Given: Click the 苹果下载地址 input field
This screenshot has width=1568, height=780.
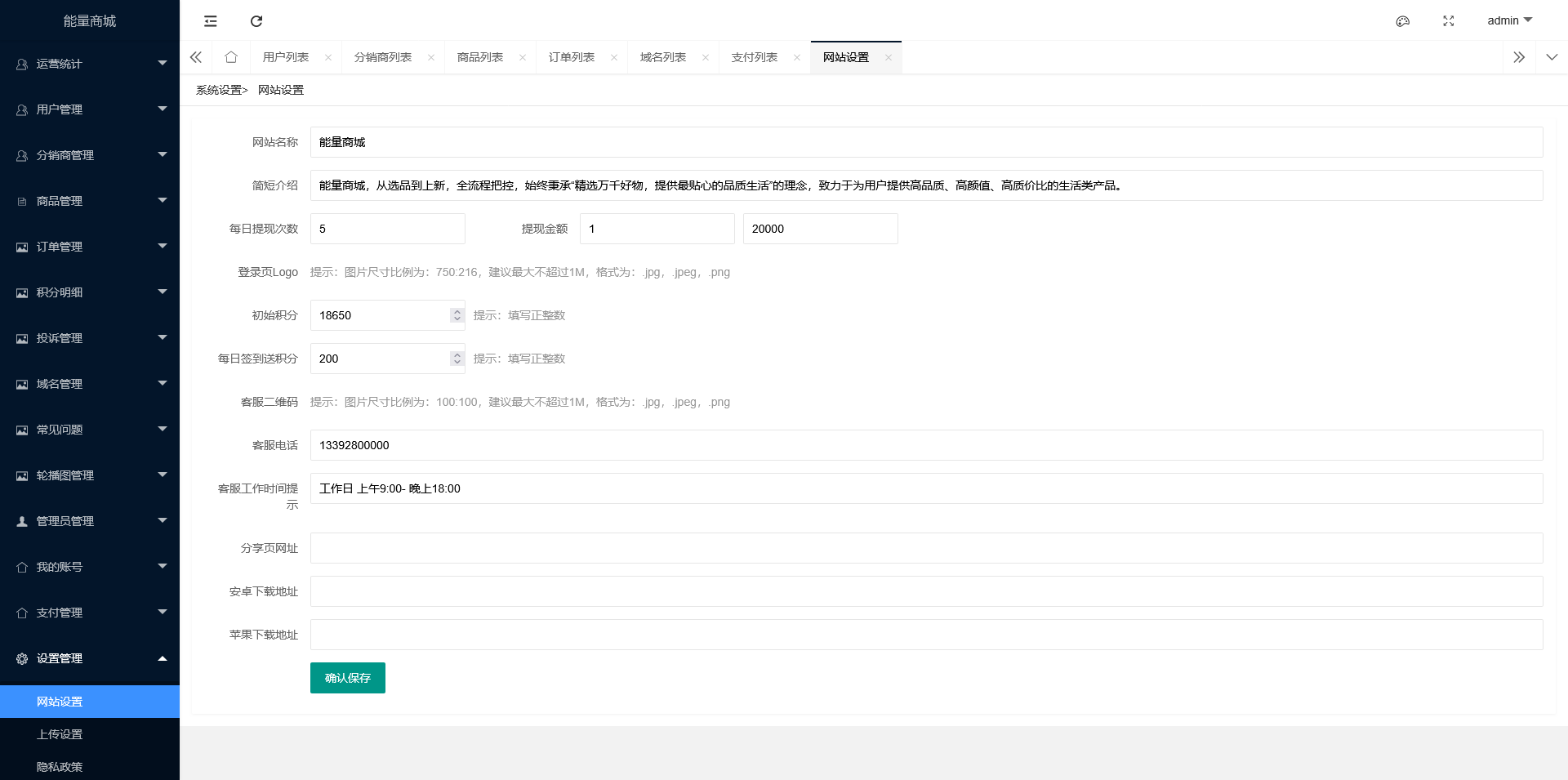Looking at the screenshot, I should (x=927, y=635).
